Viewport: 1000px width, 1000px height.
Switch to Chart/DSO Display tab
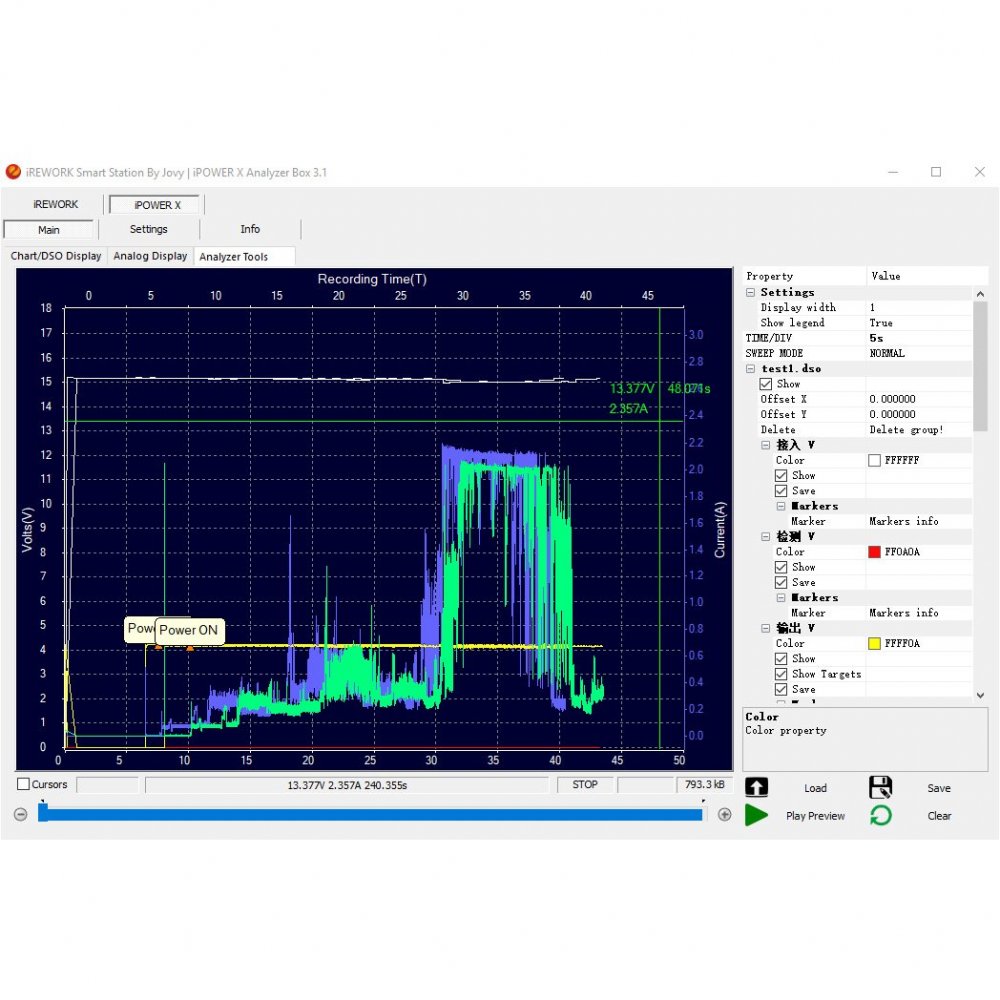click(55, 256)
